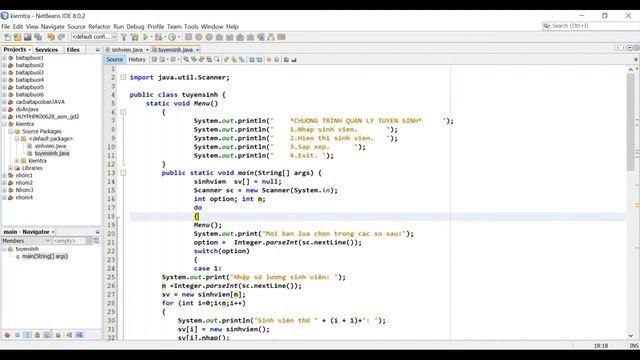Run the project with green play icon
The width and height of the screenshot is (640, 360).
tap(146, 37)
